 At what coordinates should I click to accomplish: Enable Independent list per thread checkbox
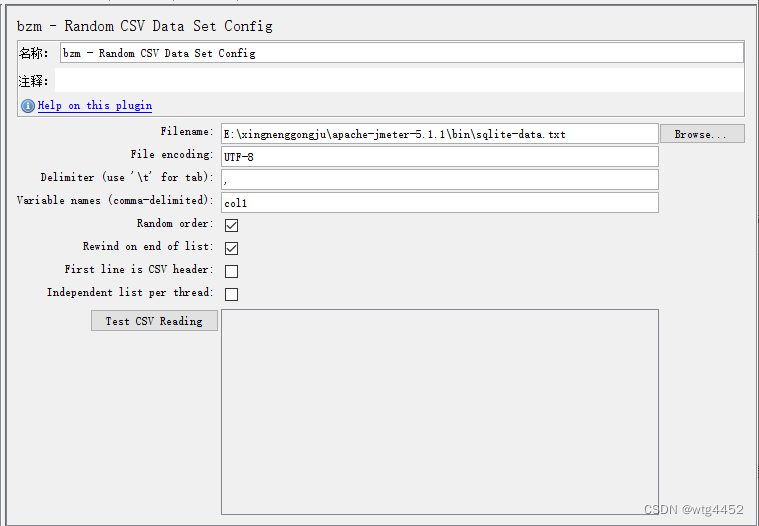coord(231,294)
